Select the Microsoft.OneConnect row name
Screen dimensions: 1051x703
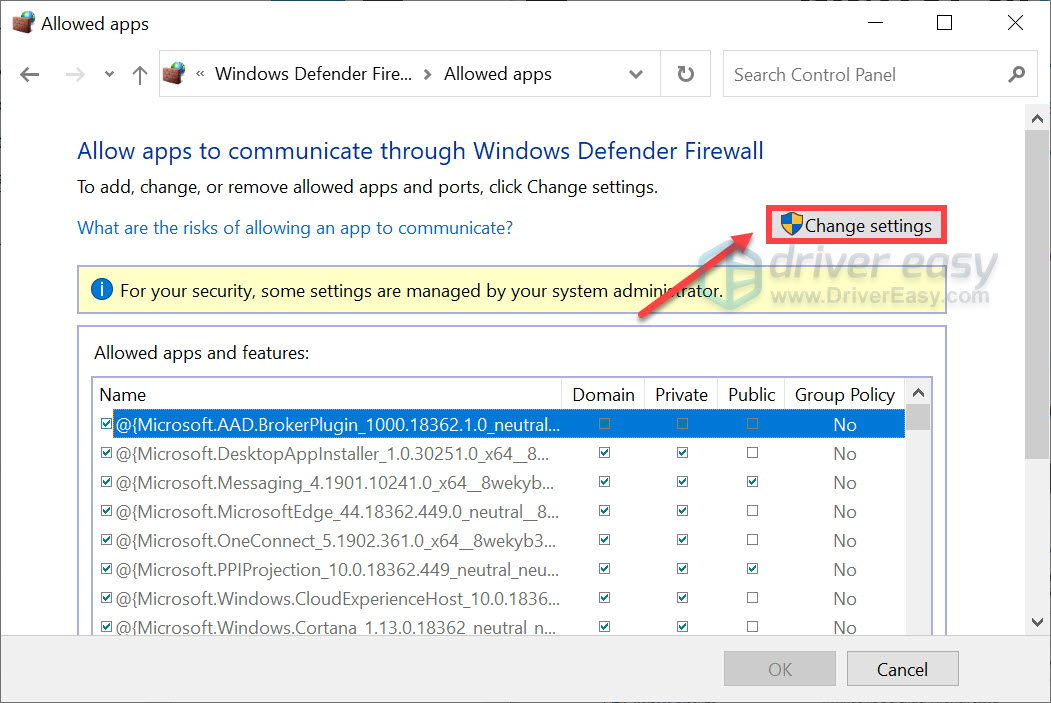[x=336, y=541]
